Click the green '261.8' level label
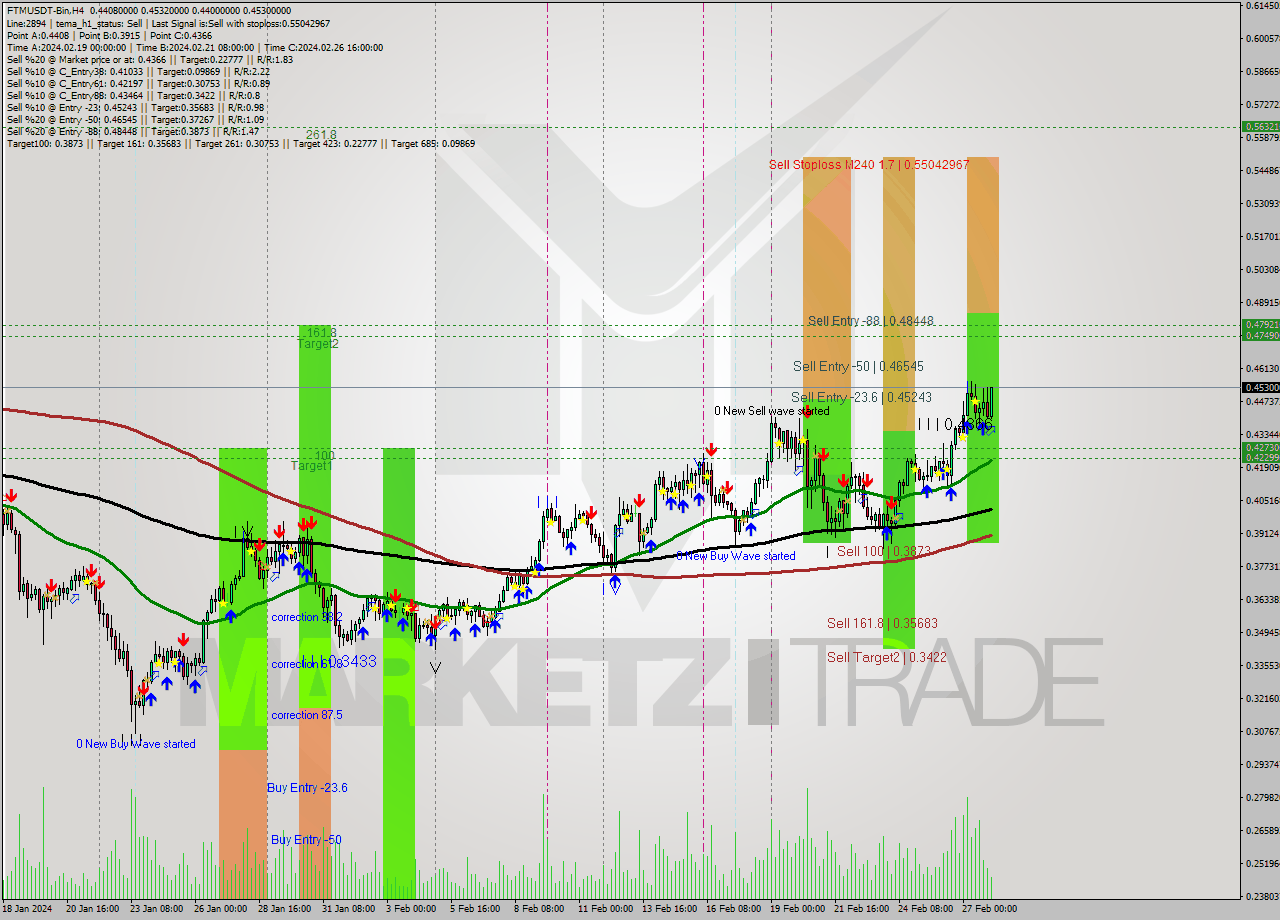 pos(321,134)
